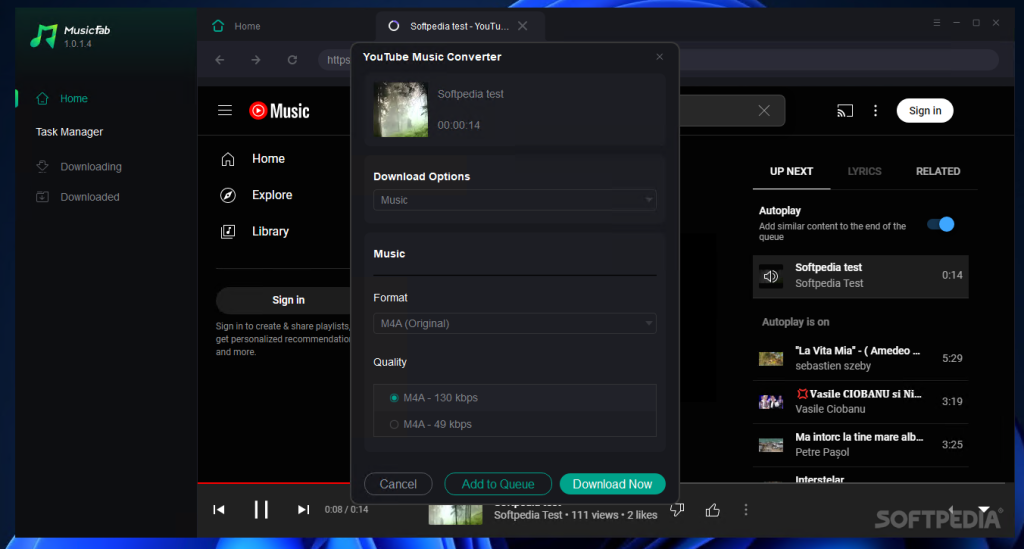Click the thumbs up like icon
Image resolution: width=1024 pixels, height=549 pixels.
712,510
